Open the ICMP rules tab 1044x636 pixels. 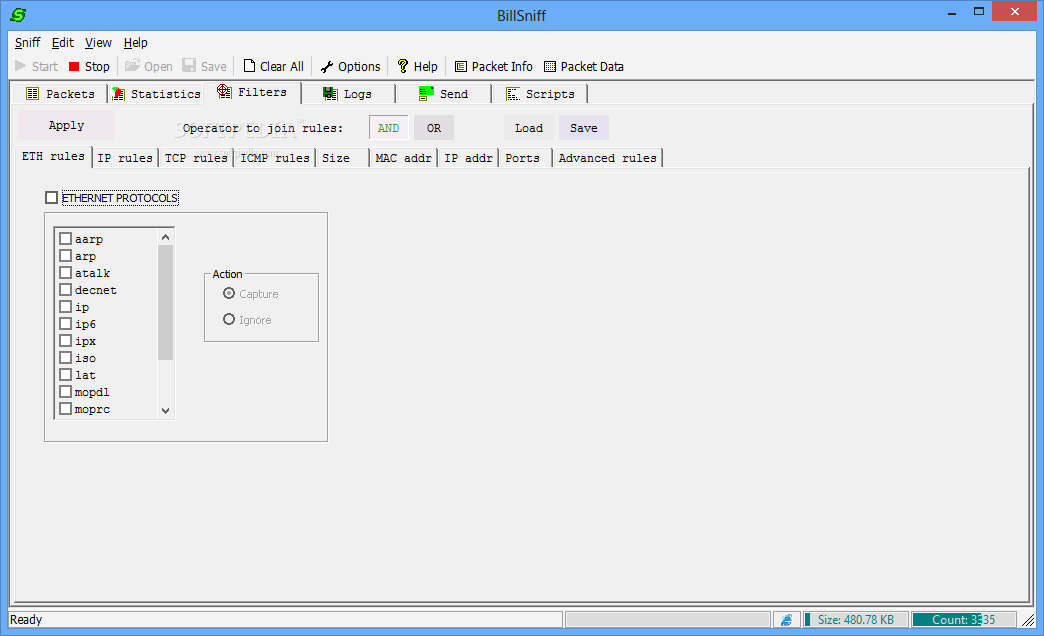[274, 158]
